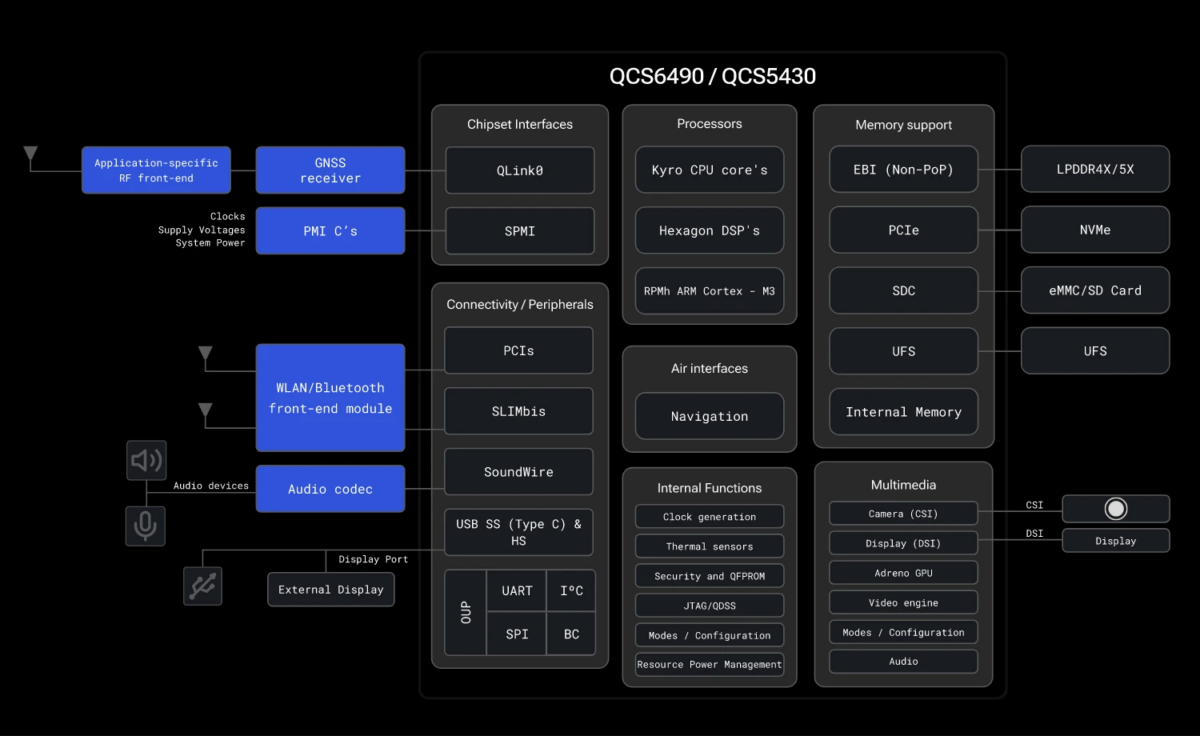Viewport: 1200px width, 736px height.
Task: Expand the Internal Functions section
Action: tap(709, 488)
